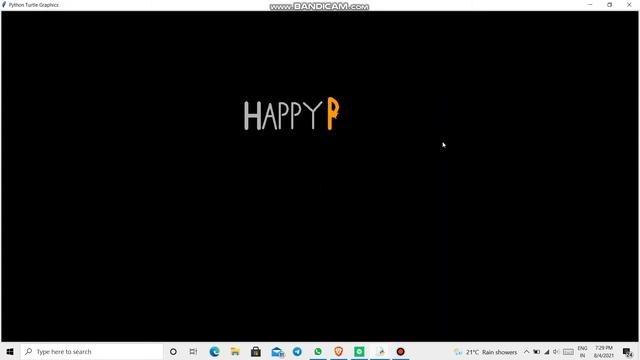
Task: Open the touch keyboard tray icon
Action: (568, 352)
